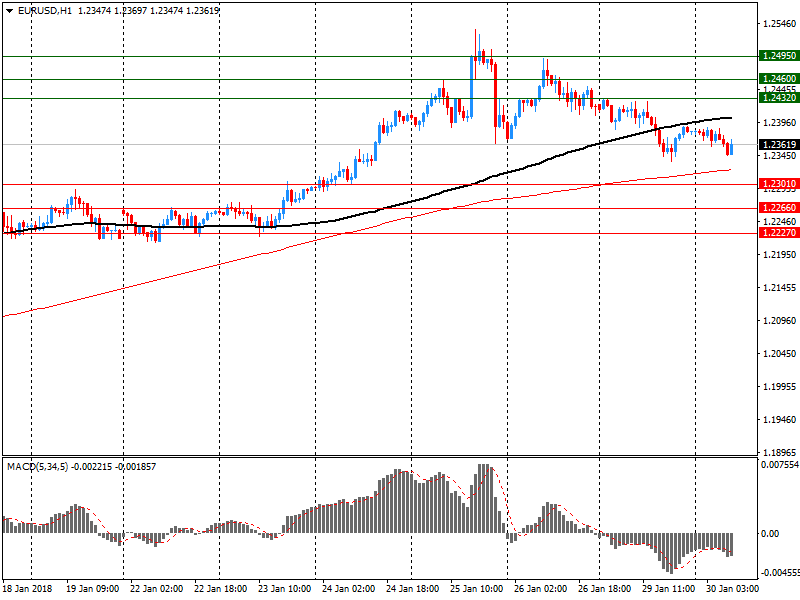The height and width of the screenshot is (600, 800).
Task: Click the 1.20960 price scale value
Action: coord(780,320)
